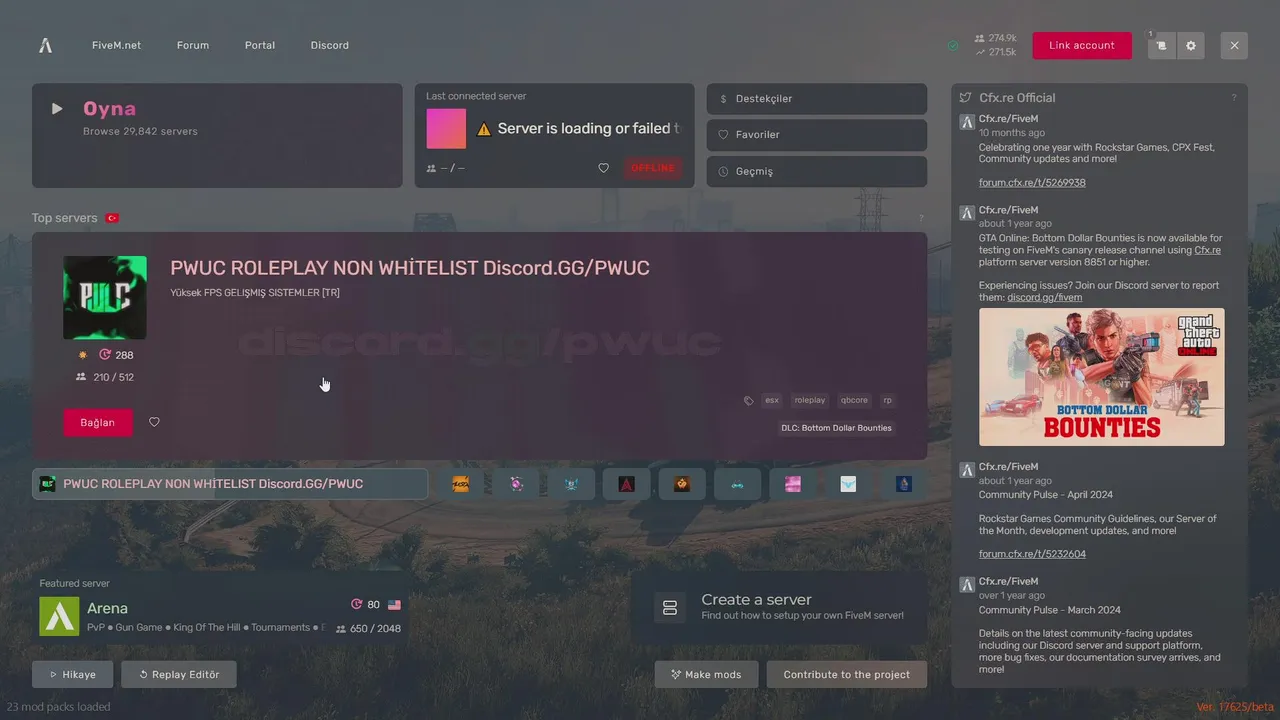Click last connected server pink thumbnail

[x=446, y=129]
